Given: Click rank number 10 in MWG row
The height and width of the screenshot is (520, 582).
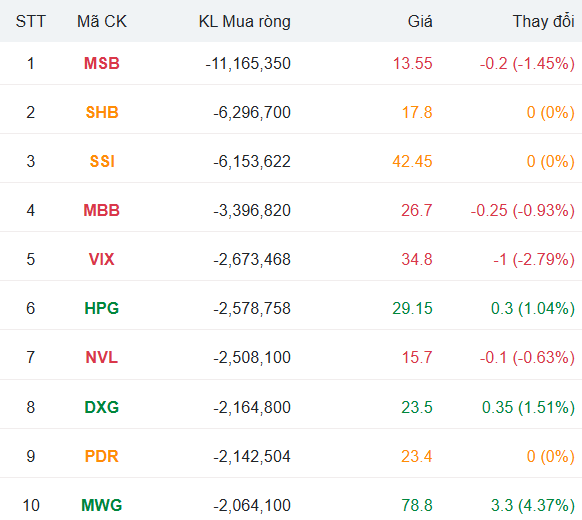Looking at the screenshot, I should (31, 505).
